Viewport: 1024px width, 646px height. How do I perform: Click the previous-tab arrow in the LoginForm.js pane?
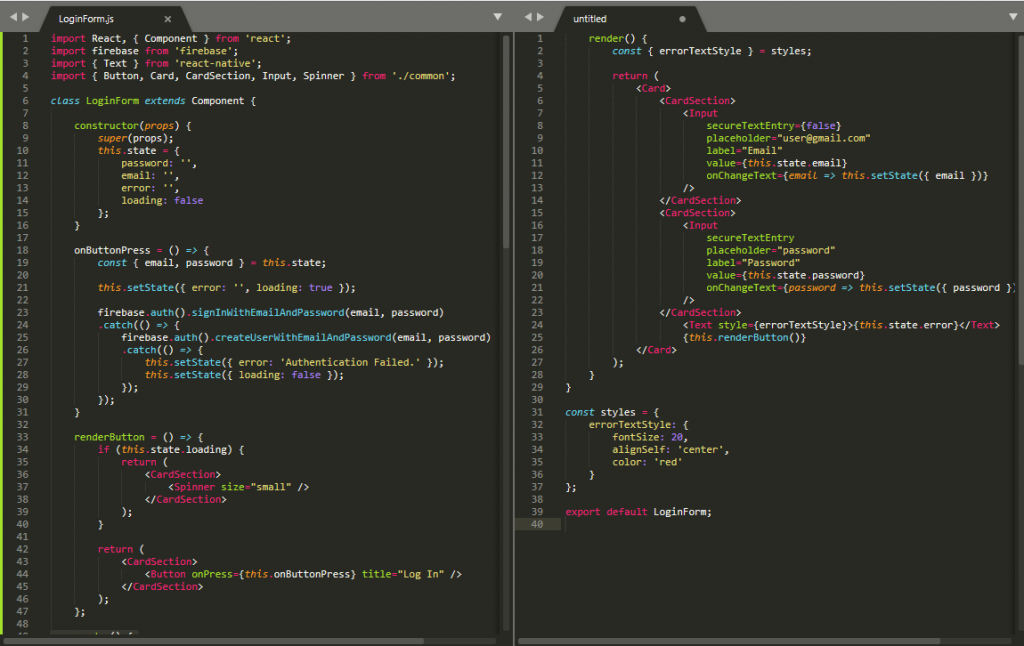(12, 17)
